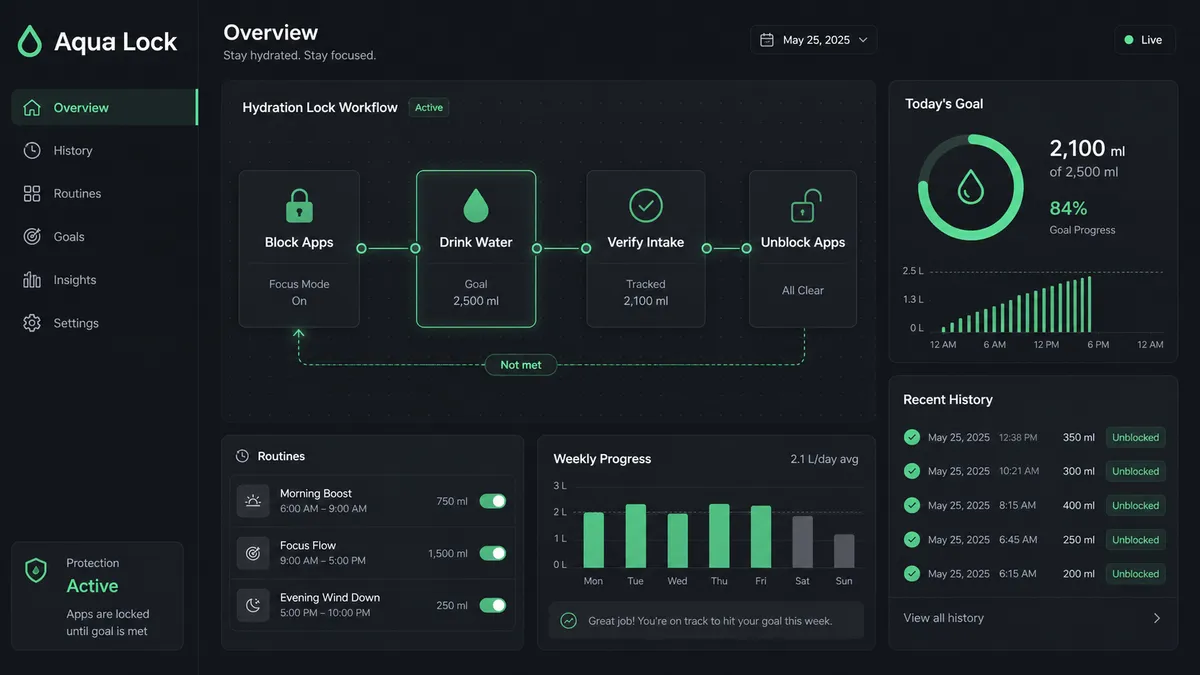This screenshot has height=675, width=1200.
Task: Click the Active badge beside Hydration Lock Workflow
Action: (x=429, y=107)
